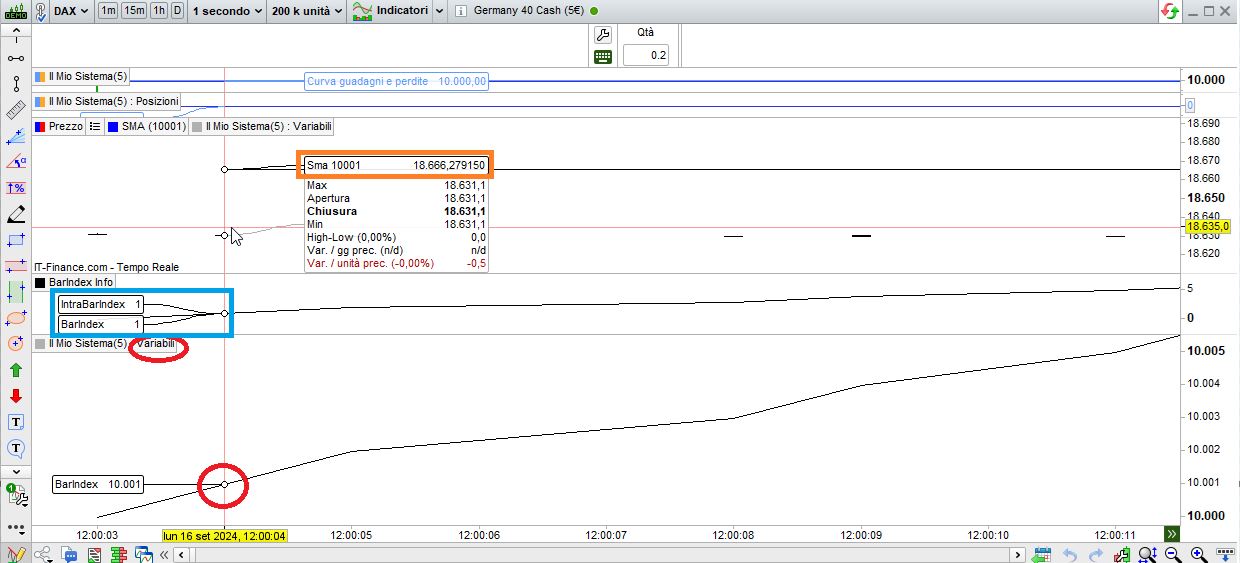
Task: Select the green vertical channel tool
Action: coord(16,292)
